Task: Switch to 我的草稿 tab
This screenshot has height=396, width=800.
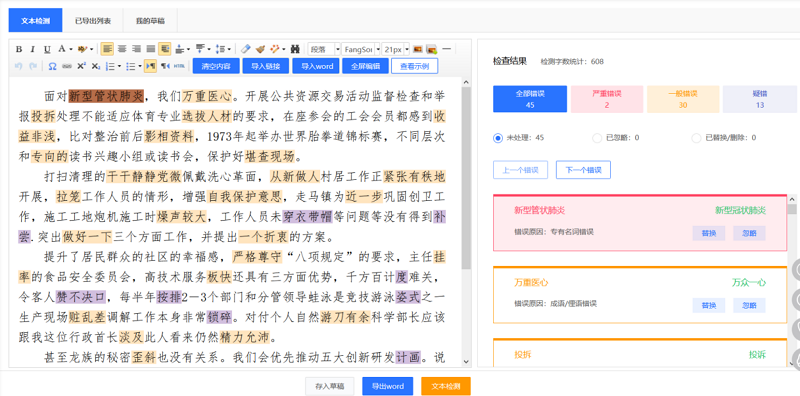Action: tap(150, 21)
